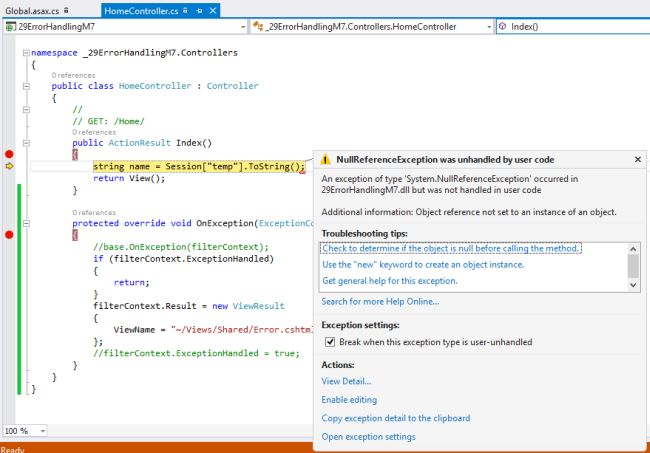
Task: Toggle the pin icon on HomeController.cs tab
Action: coord(200,9)
